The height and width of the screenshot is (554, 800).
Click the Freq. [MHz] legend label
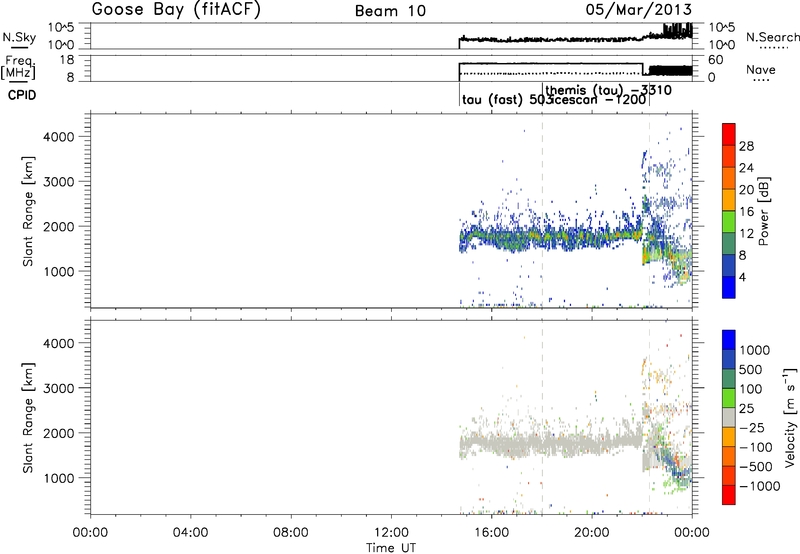pyautogui.click(x=15, y=68)
